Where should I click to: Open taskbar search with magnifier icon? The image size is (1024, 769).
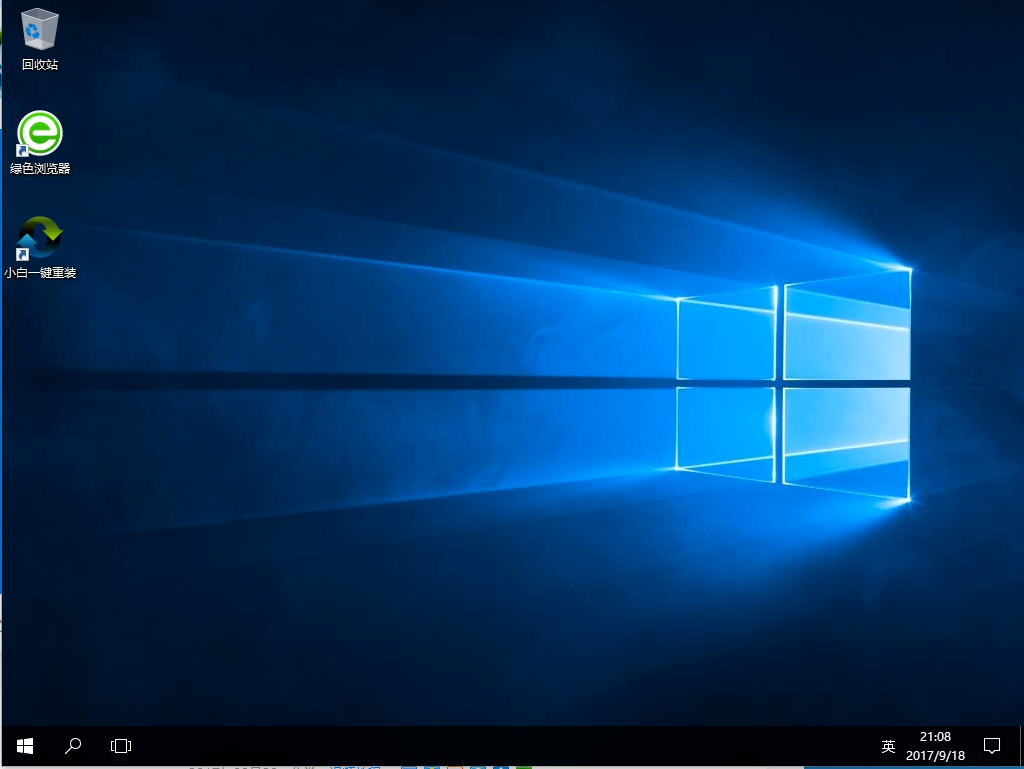[73, 746]
